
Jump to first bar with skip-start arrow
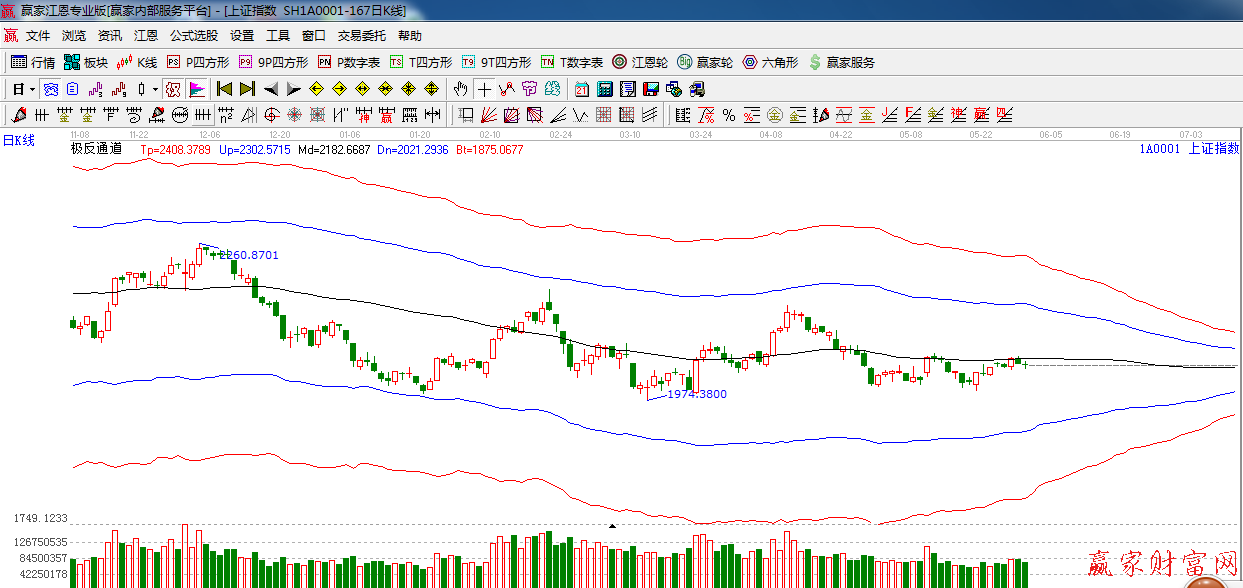(225, 89)
